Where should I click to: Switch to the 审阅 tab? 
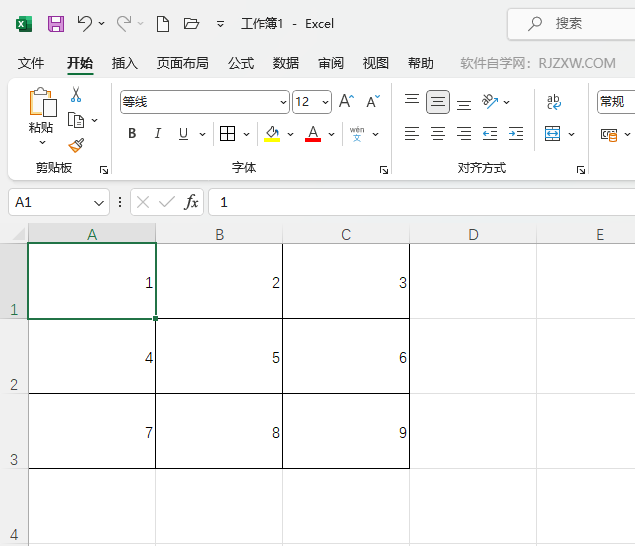pyautogui.click(x=331, y=63)
